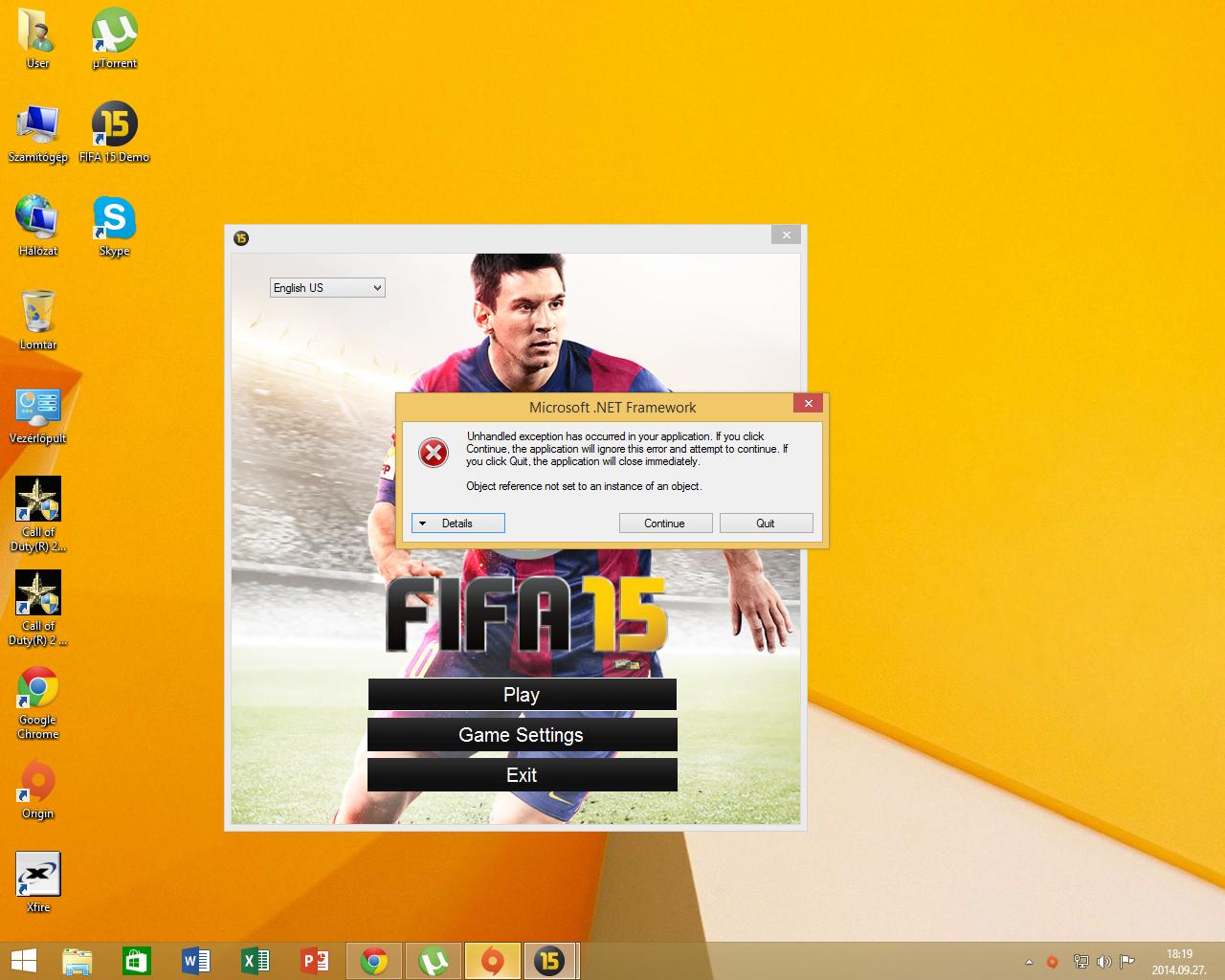
Task: Expand the Details section of error dialog
Action: 457,523
